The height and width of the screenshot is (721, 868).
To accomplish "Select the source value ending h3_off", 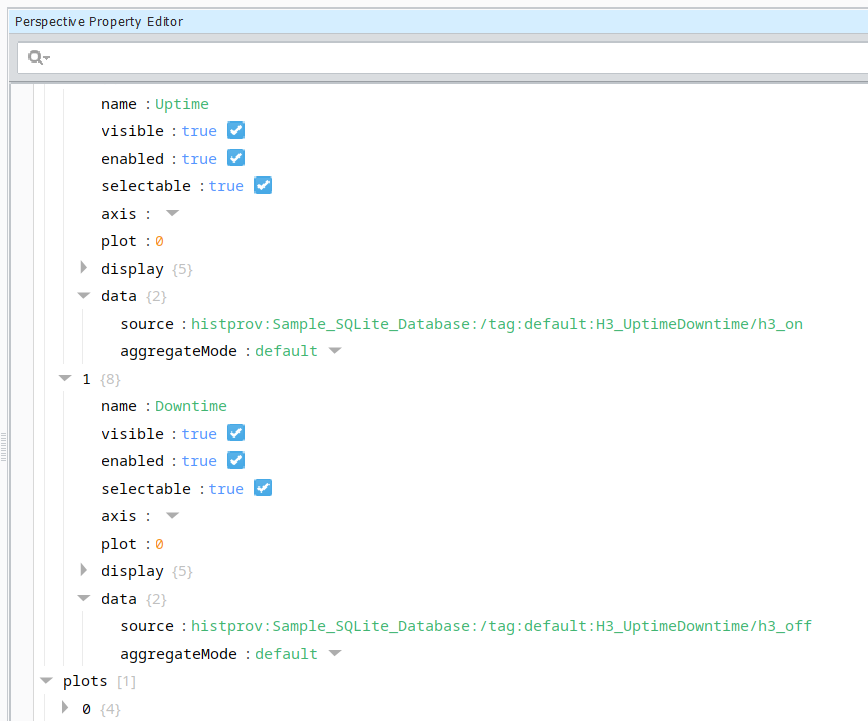I will tap(501, 626).
